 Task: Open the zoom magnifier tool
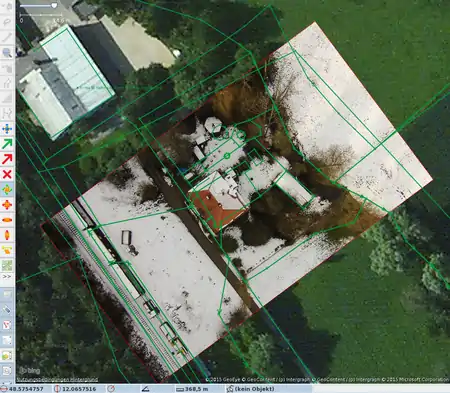point(7,53)
